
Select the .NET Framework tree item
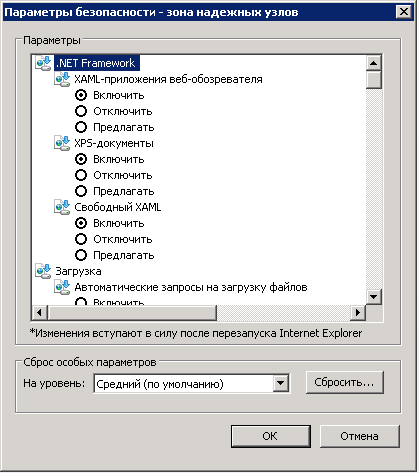click(97, 63)
